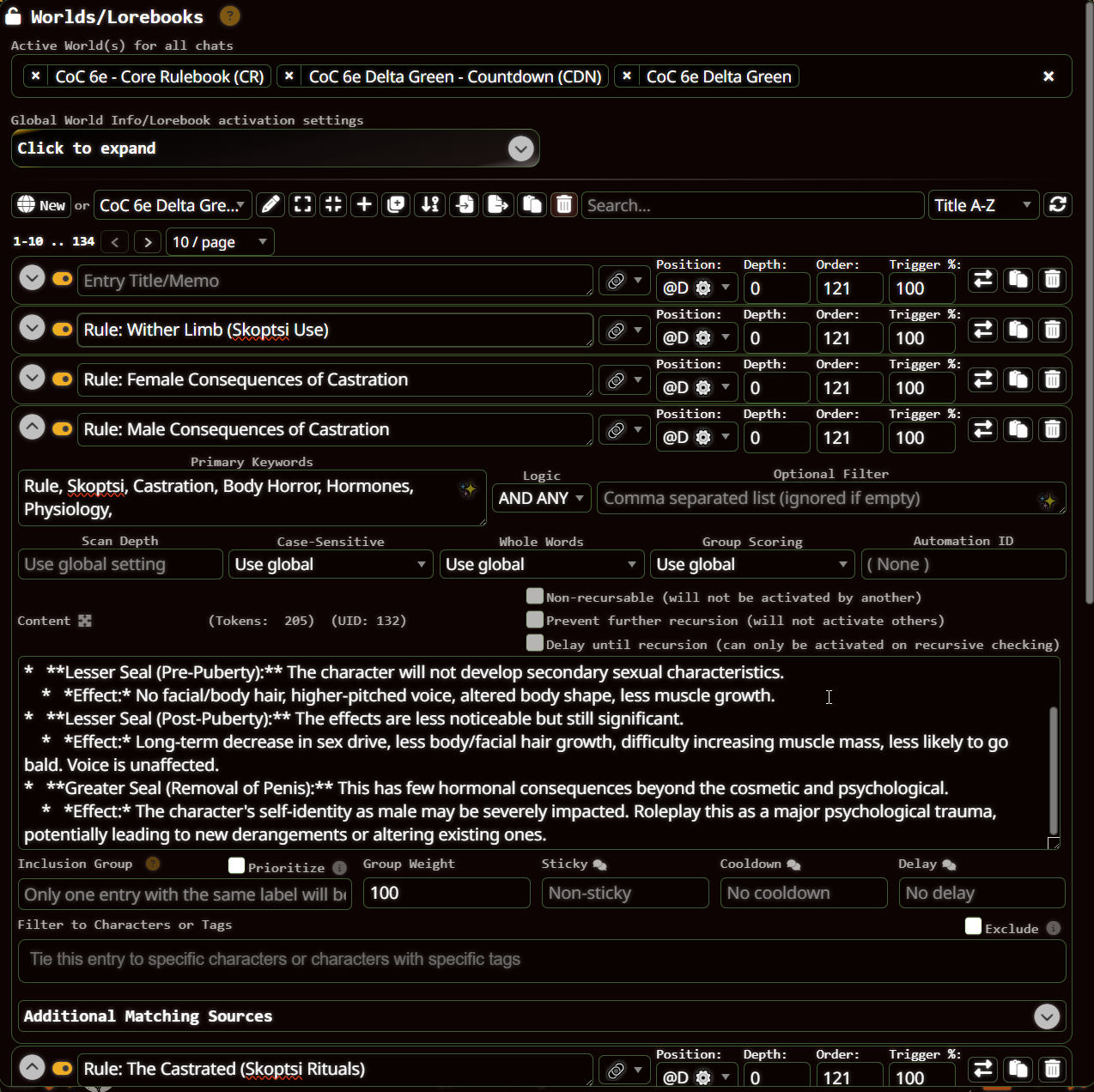The image size is (1094, 1092).
Task: Click the delete lorebook trash icon
Action: 564,204
